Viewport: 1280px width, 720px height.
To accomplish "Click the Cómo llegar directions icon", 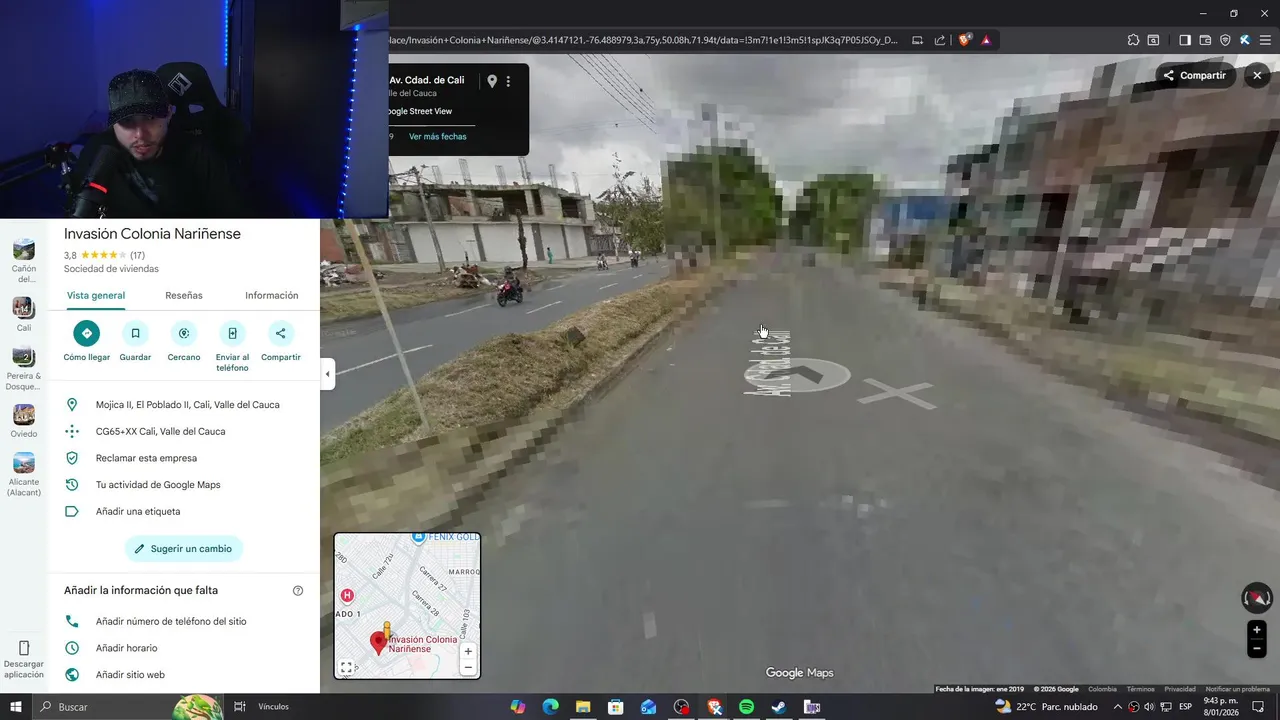I will click(87, 333).
